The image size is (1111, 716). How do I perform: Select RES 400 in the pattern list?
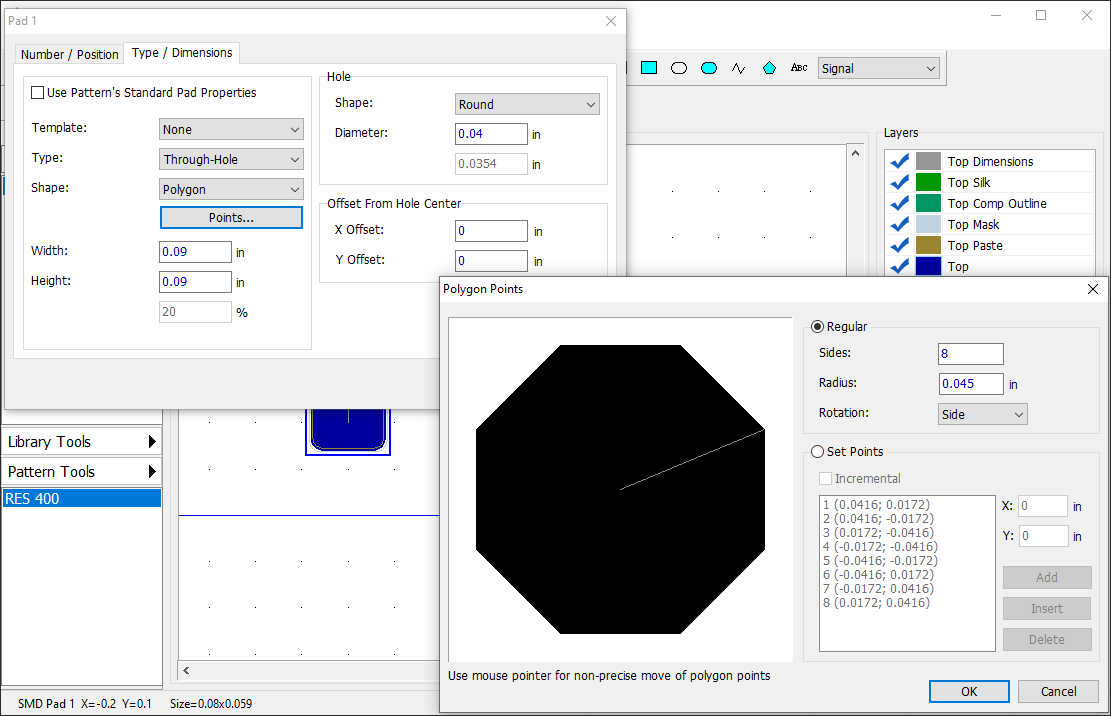(81, 499)
